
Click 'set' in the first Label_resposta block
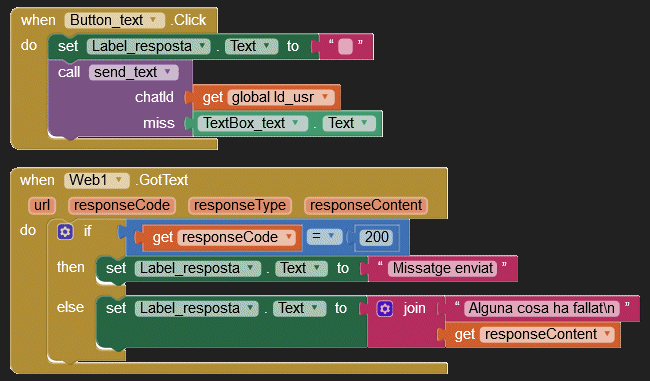68,46
